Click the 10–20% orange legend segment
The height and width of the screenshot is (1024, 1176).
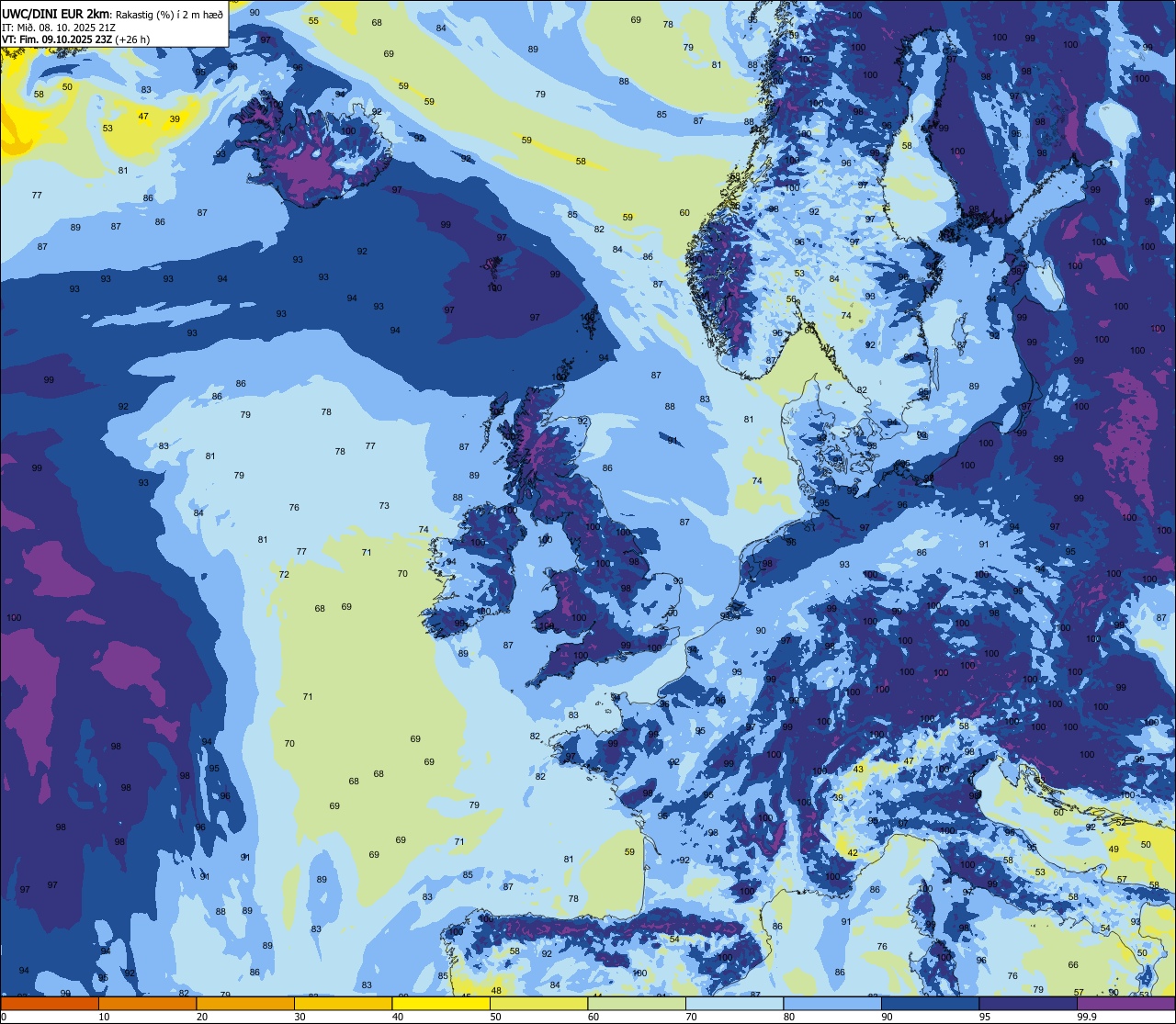tap(147, 1003)
